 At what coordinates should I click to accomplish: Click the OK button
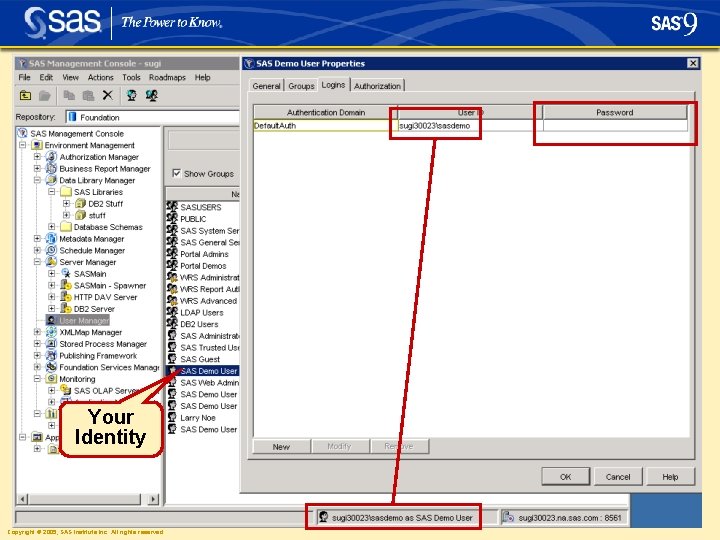click(565, 477)
